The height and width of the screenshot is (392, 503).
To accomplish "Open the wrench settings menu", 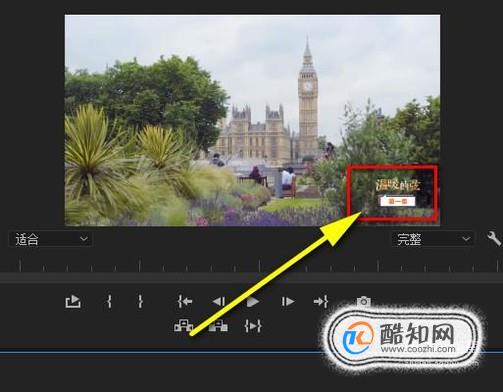I will click(x=494, y=239).
